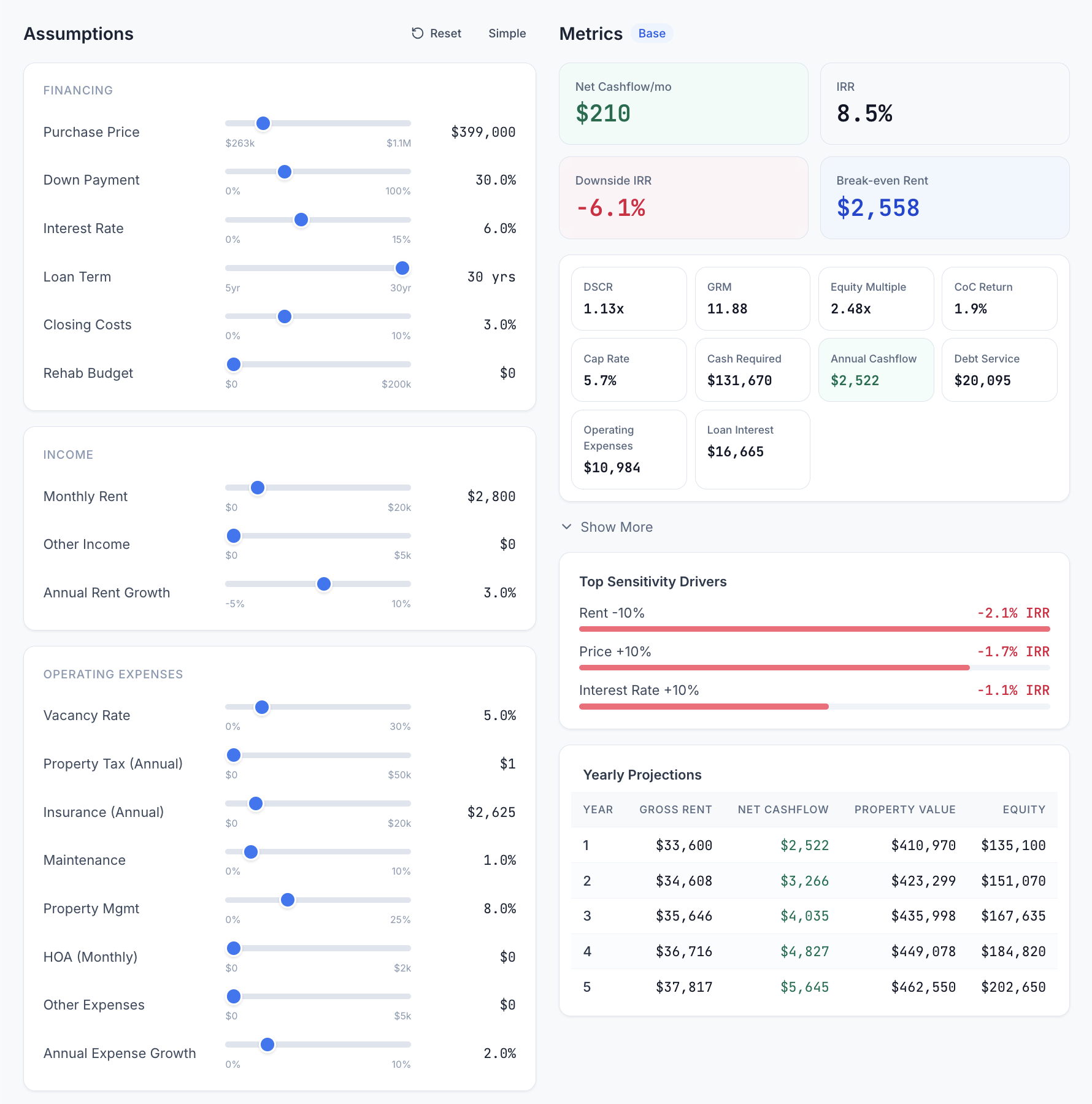Select the Break-even Rent card

(x=944, y=197)
